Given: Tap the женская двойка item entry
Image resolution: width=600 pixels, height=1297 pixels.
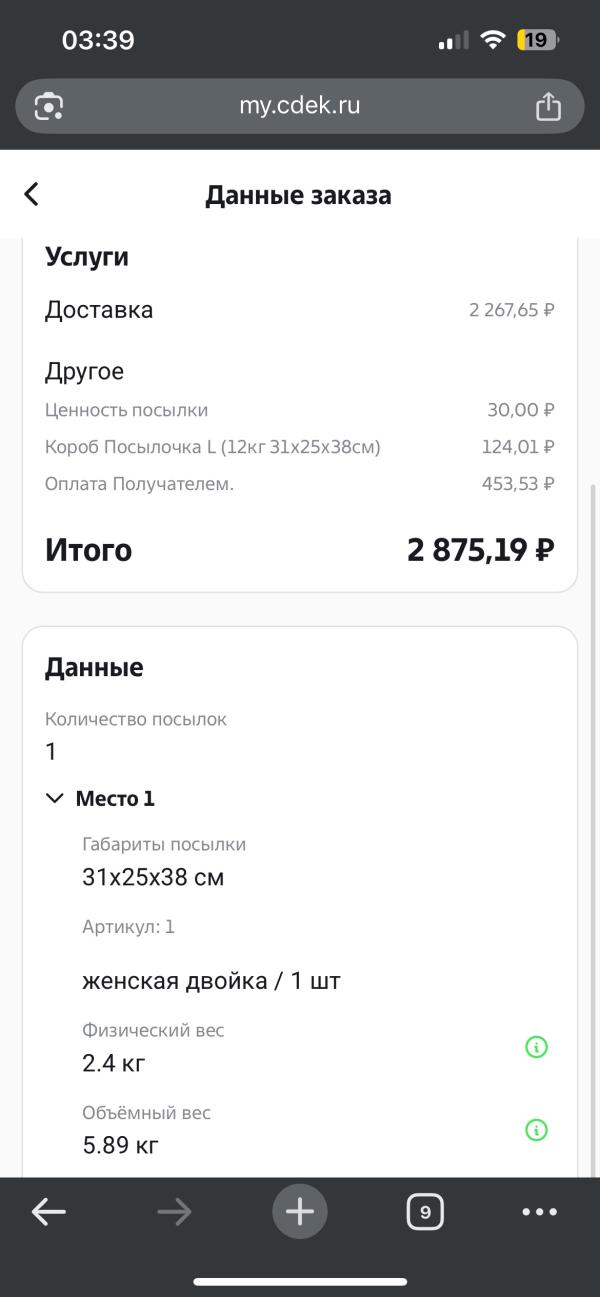Looking at the screenshot, I should (211, 981).
